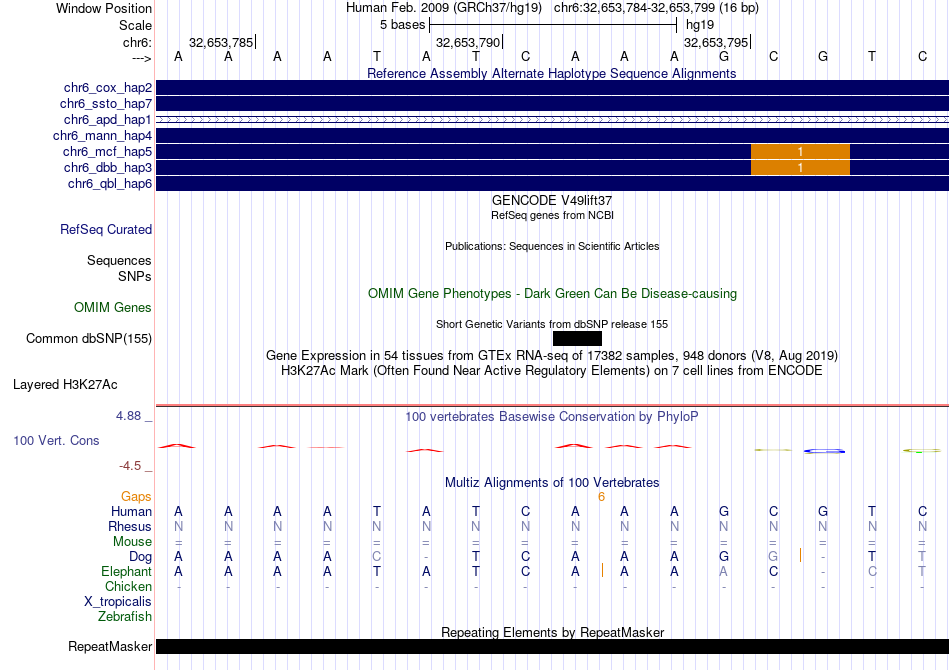Click the orange 6 gap count
This screenshot has height=670, width=950.
pos(601,497)
